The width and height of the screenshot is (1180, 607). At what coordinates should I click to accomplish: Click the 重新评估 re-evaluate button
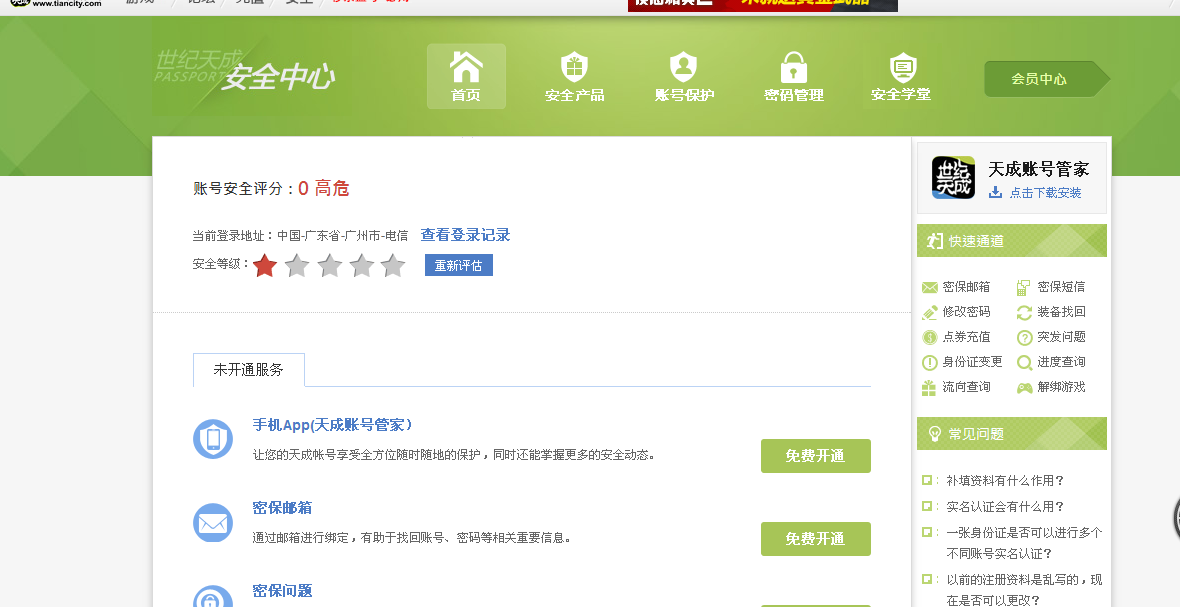coord(458,266)
